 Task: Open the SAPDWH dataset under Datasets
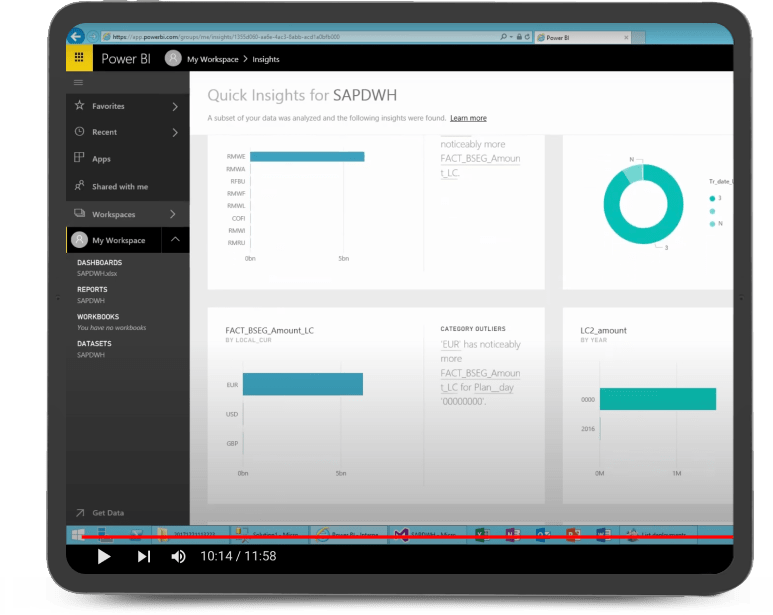pos(91,355)
